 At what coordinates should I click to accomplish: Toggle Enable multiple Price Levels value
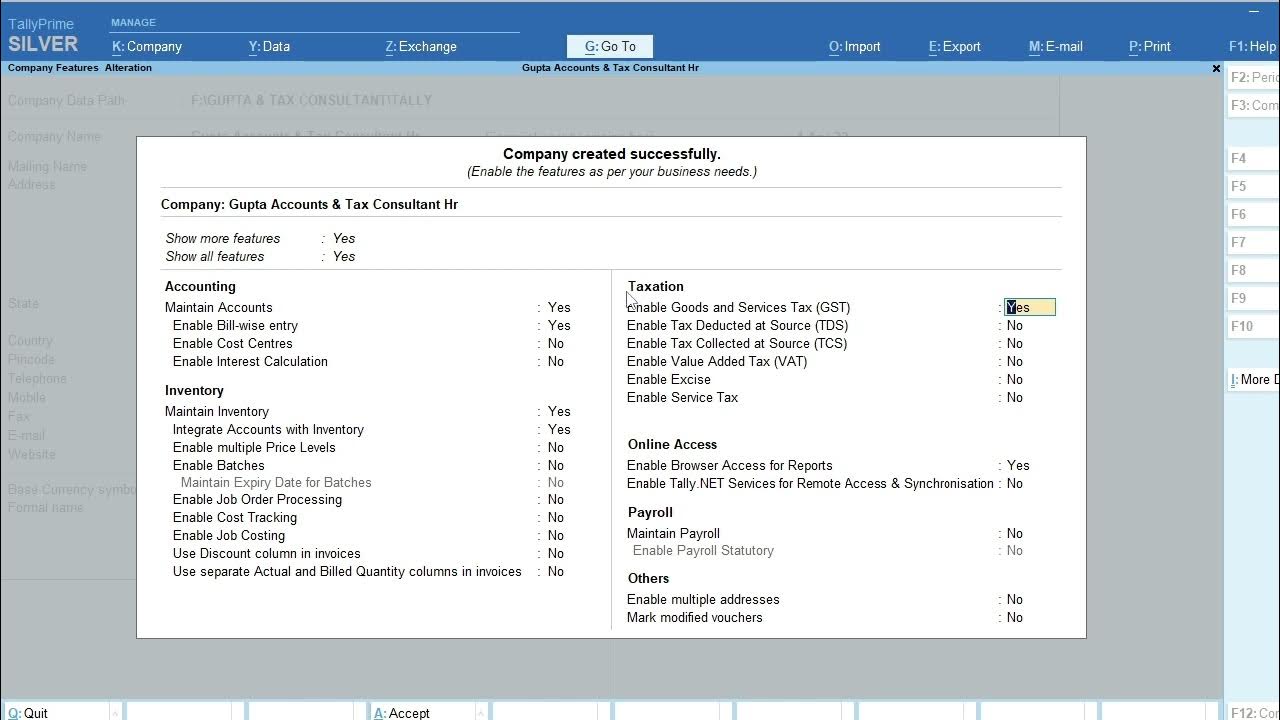click(x=556, y=448)
